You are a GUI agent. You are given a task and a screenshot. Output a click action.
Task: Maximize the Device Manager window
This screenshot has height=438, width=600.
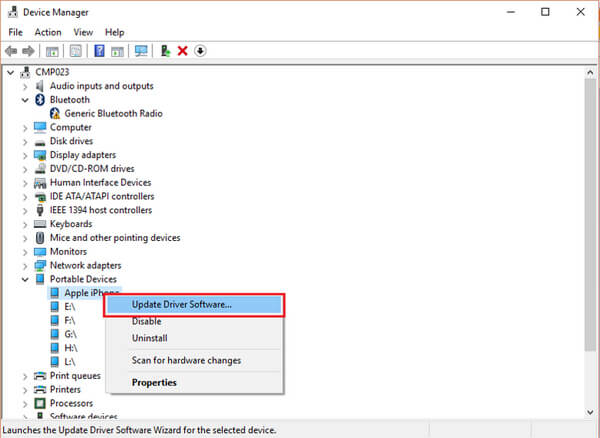coord(545,12)
